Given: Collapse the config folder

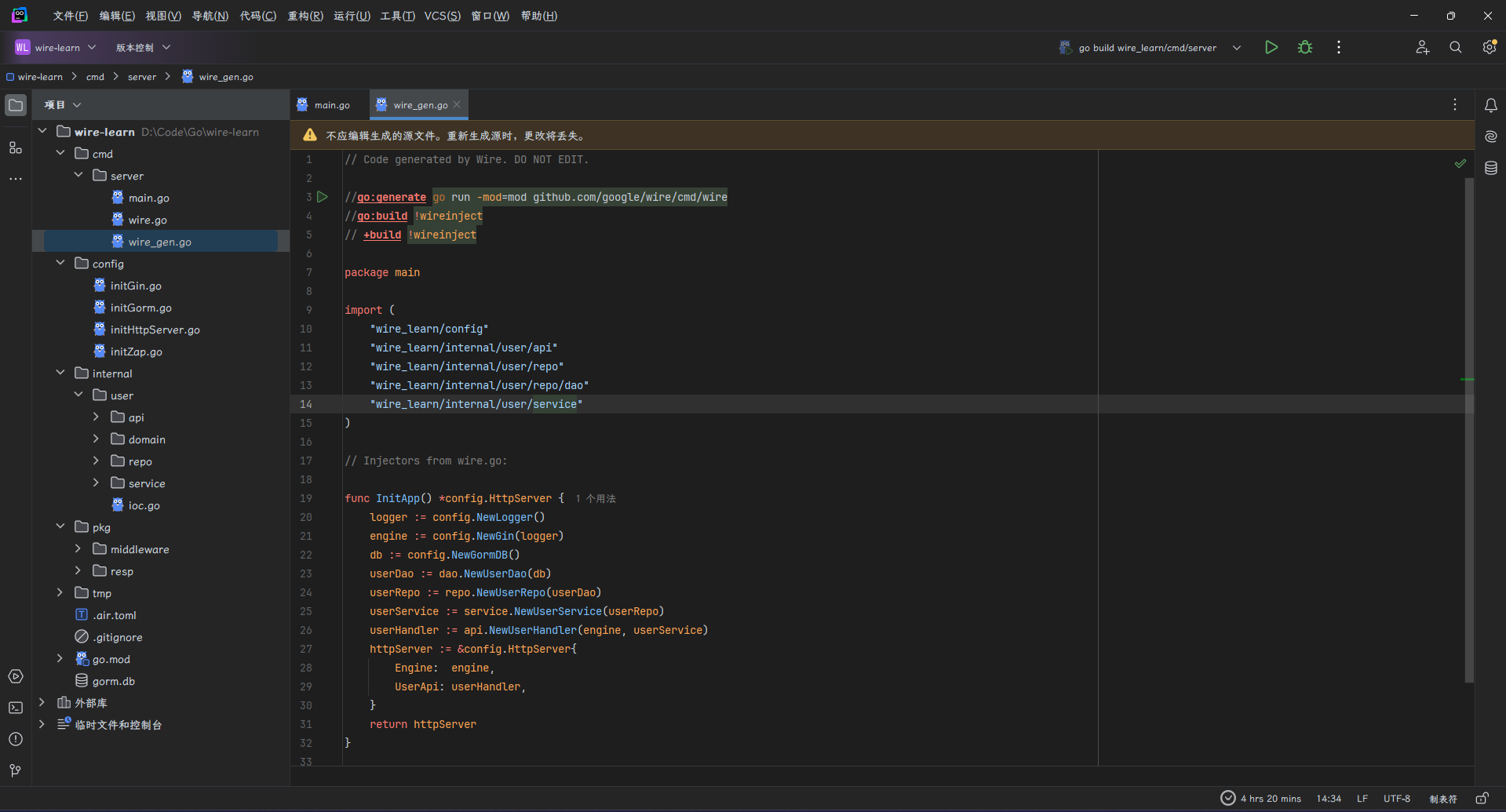Looking at the screenshot, I should [60, 263].
